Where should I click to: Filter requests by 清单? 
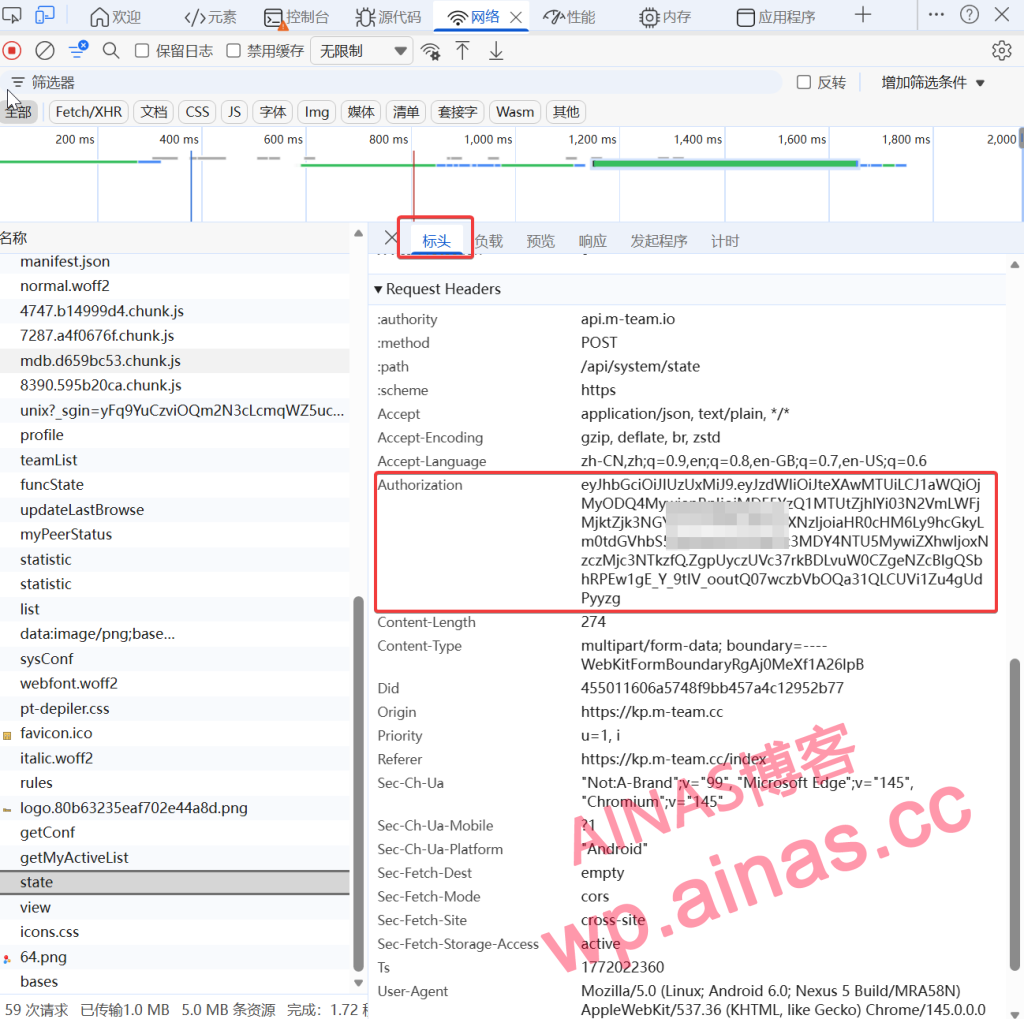406,112
